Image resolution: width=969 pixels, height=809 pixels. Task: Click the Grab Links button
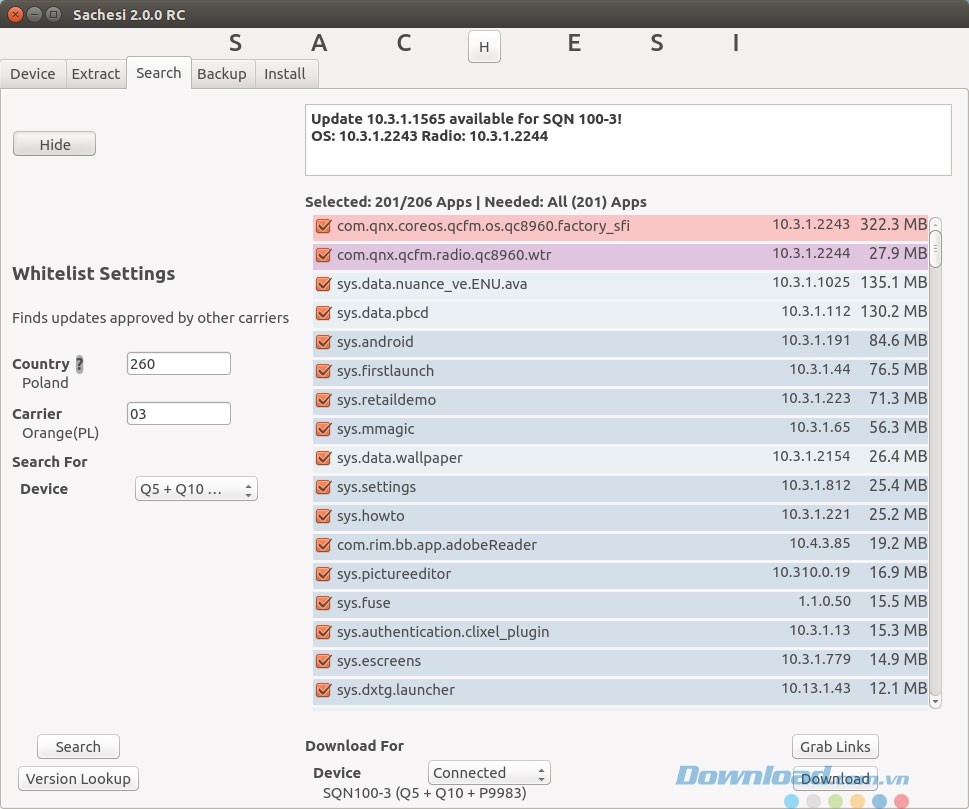835,747
